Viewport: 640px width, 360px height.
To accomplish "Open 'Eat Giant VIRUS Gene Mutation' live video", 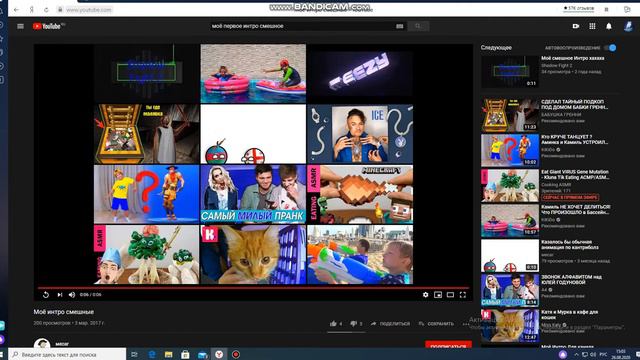I will (575, 174).
